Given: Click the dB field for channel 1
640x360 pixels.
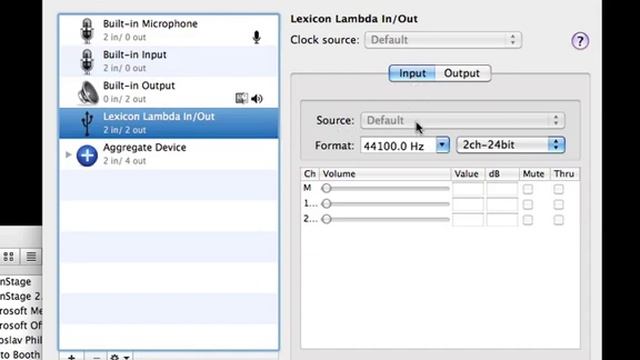Looking at the screenshot, I should click(502, 204).
